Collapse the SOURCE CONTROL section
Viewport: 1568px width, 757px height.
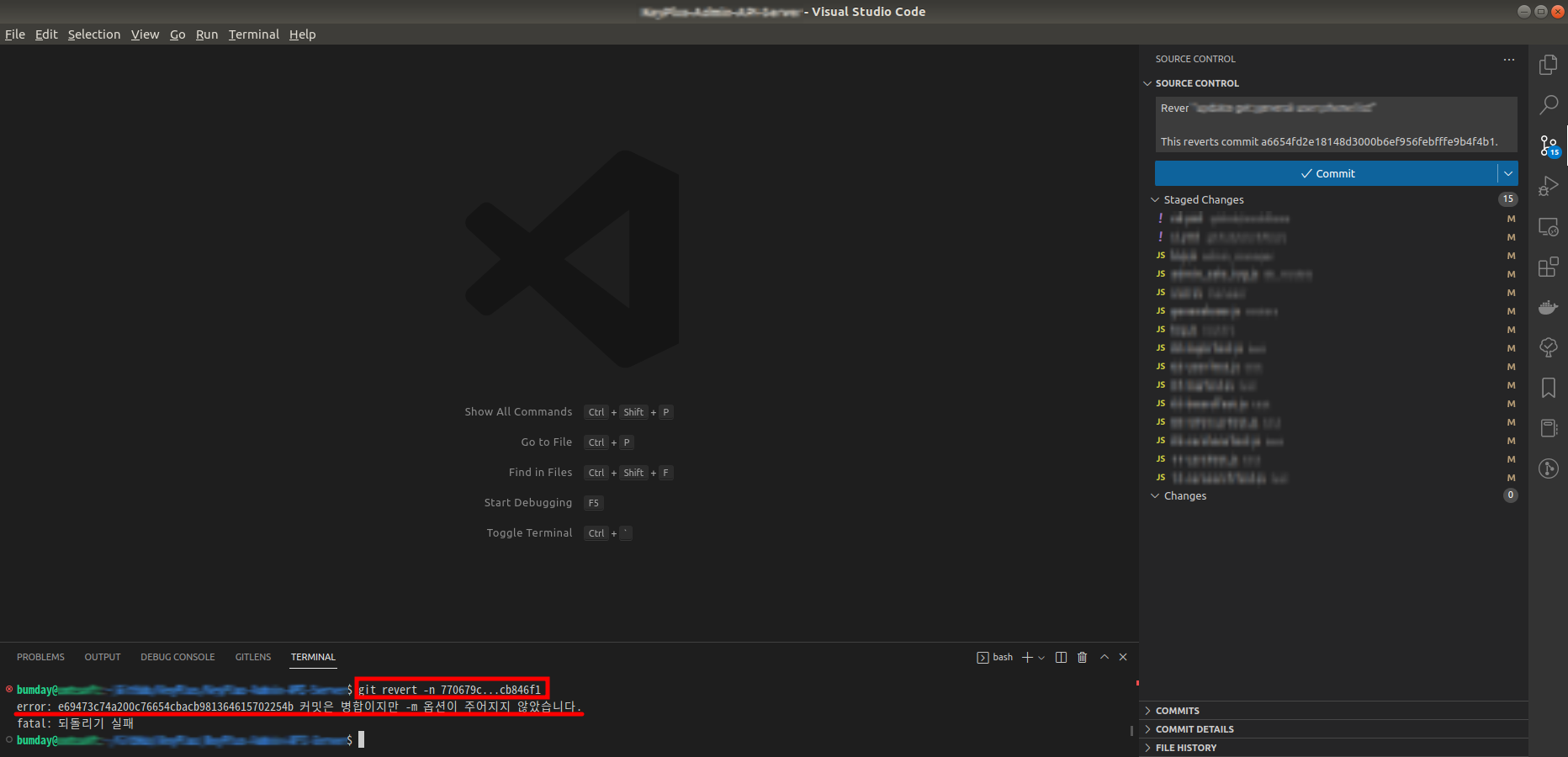[x=1147, y=83]
